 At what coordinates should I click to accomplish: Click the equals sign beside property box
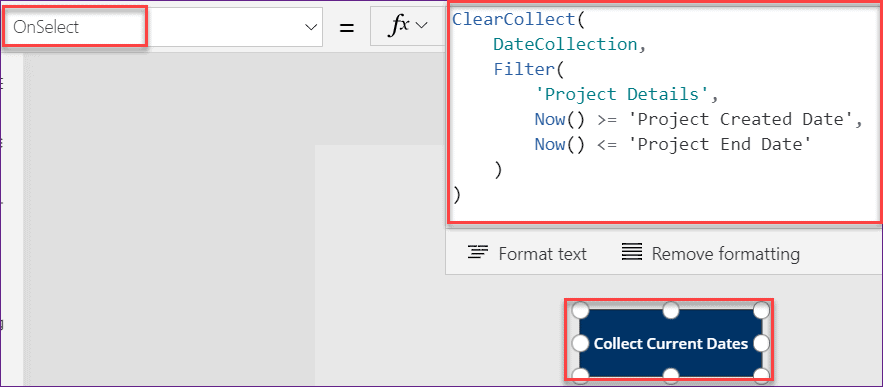346,27
